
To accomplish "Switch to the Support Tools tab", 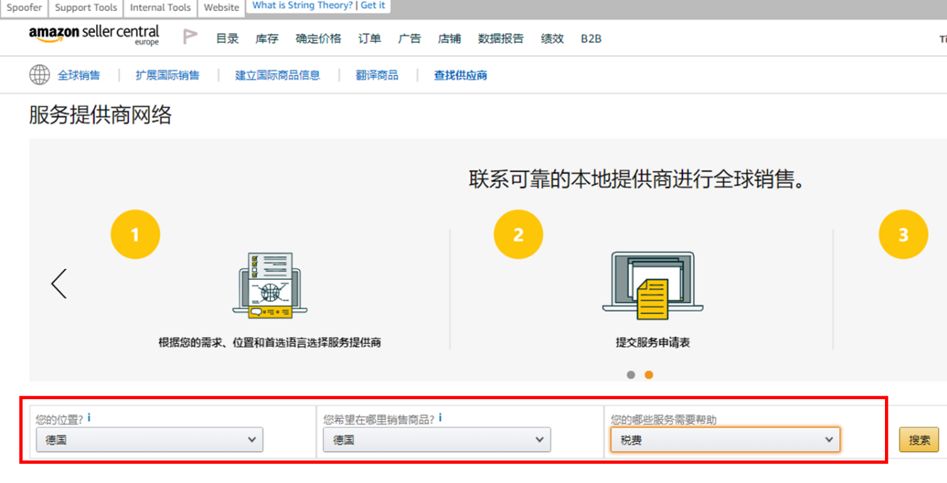I will click(86, 7).
